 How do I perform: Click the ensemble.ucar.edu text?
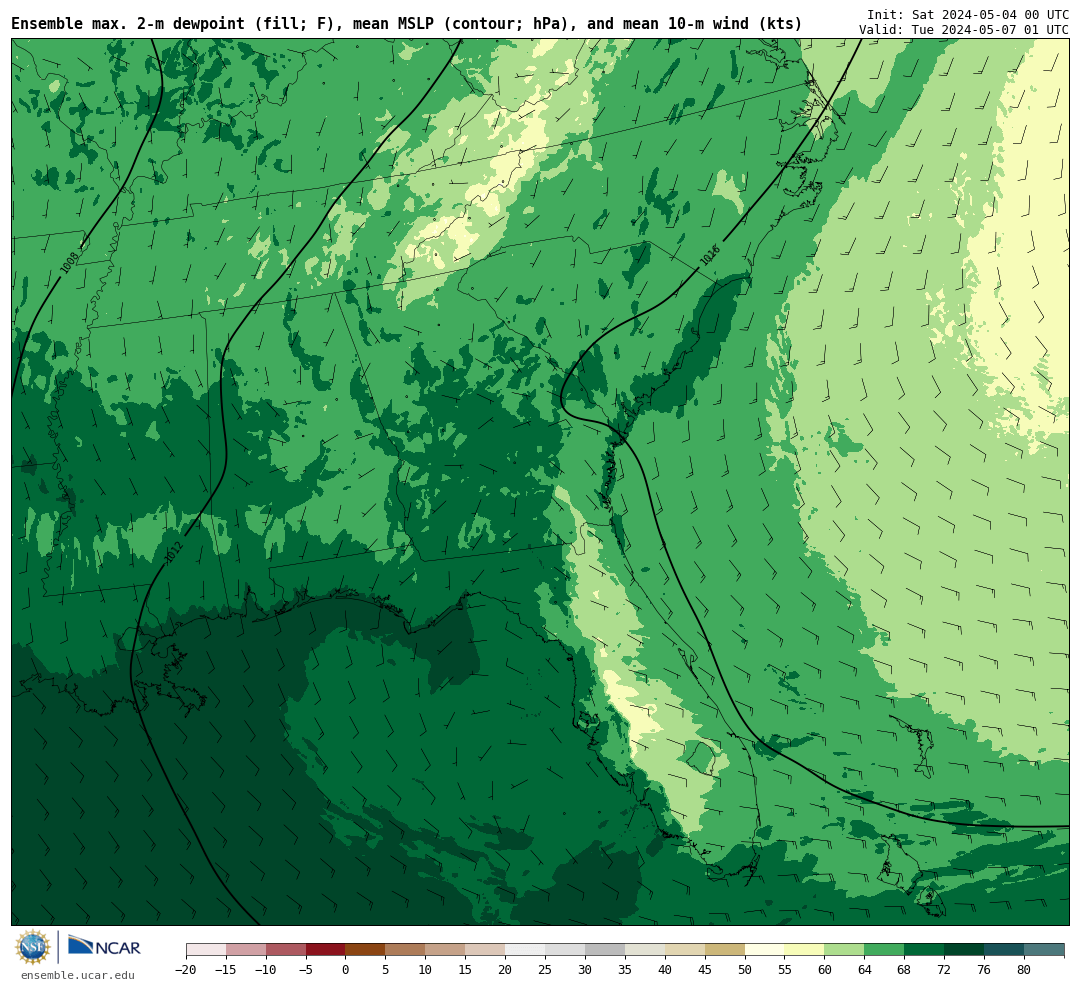pyautogui.click(x=78, y=975)
